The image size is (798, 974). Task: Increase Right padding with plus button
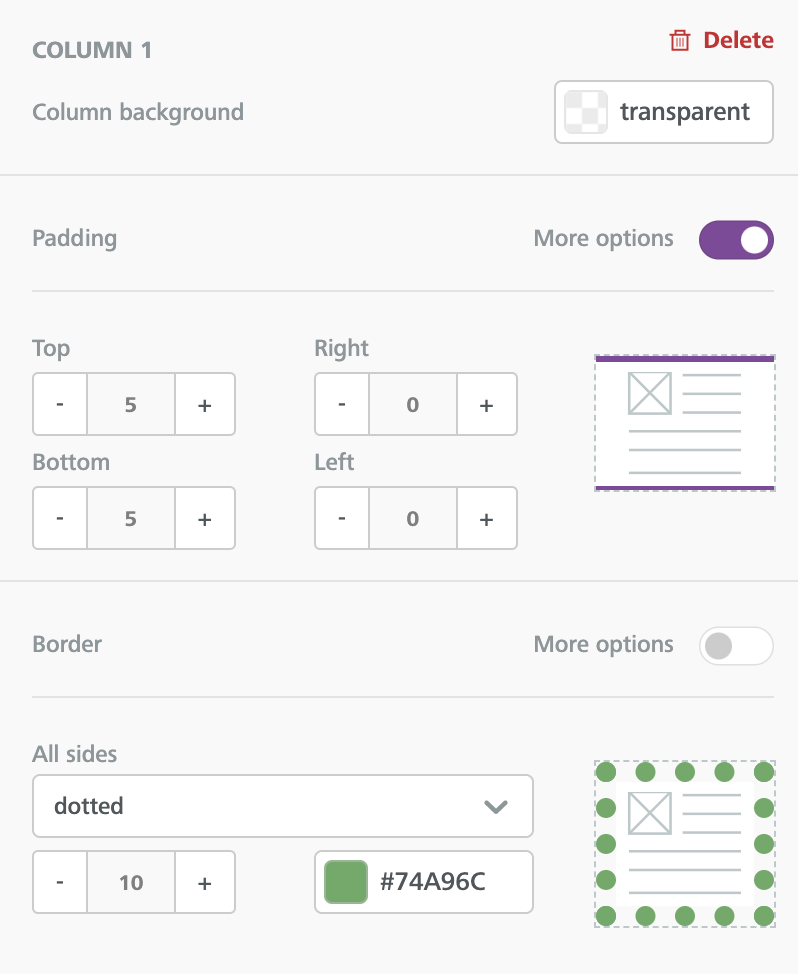click(x=487, y=404)
